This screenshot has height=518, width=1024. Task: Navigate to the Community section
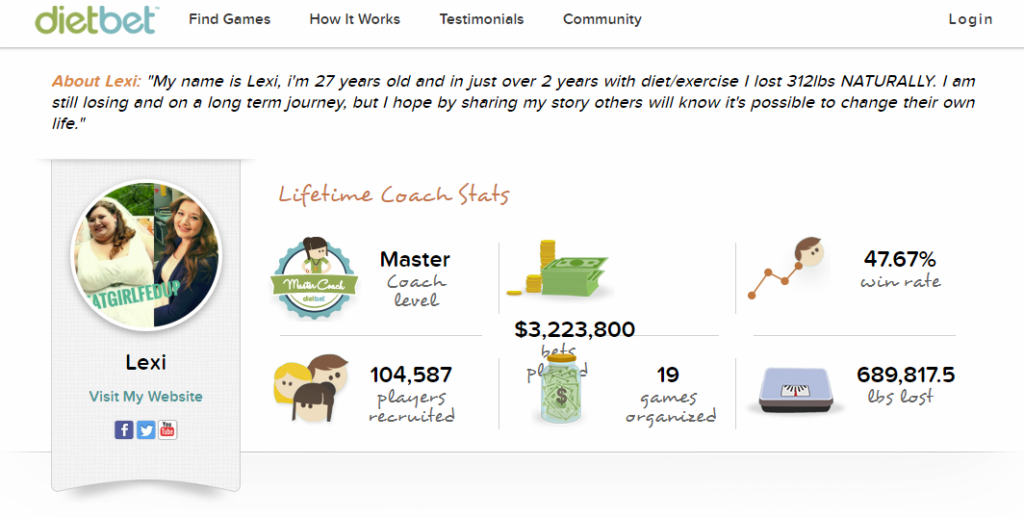coord(602,19)
